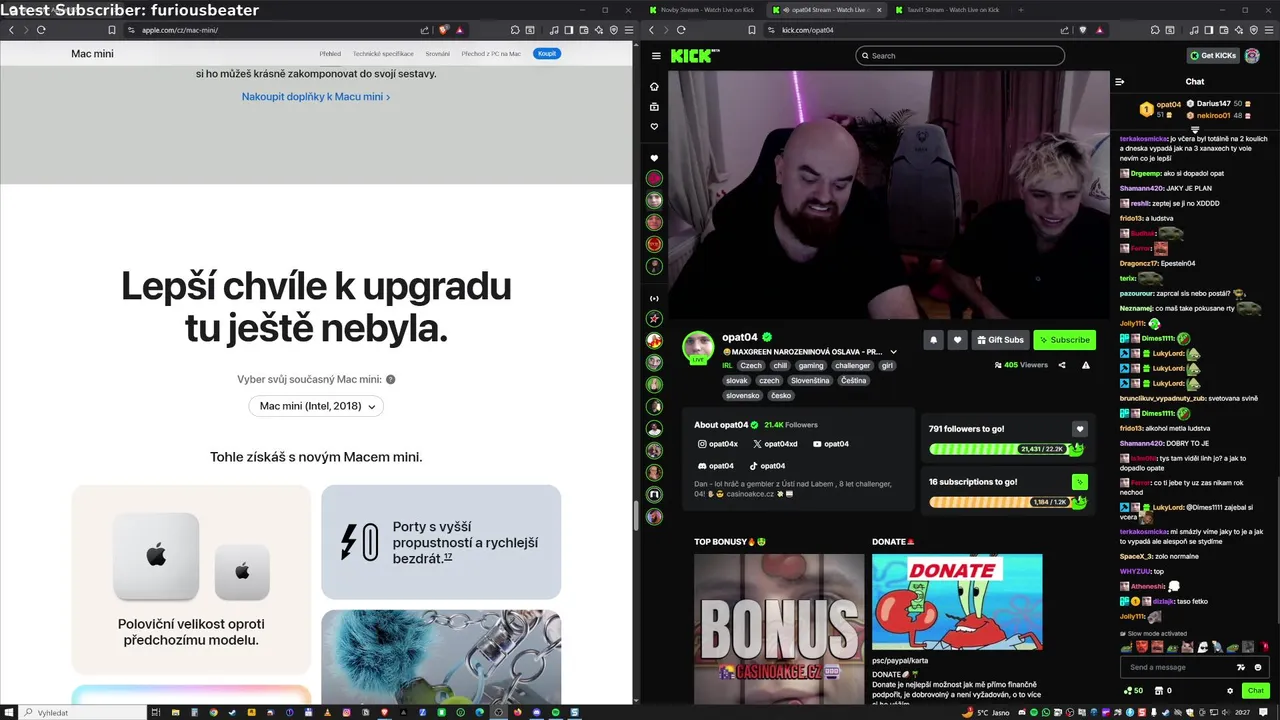The height and width of the screenshot is (720, 1280).
Task: Go to Kick home sidebar icon
Action: [654, 87]
